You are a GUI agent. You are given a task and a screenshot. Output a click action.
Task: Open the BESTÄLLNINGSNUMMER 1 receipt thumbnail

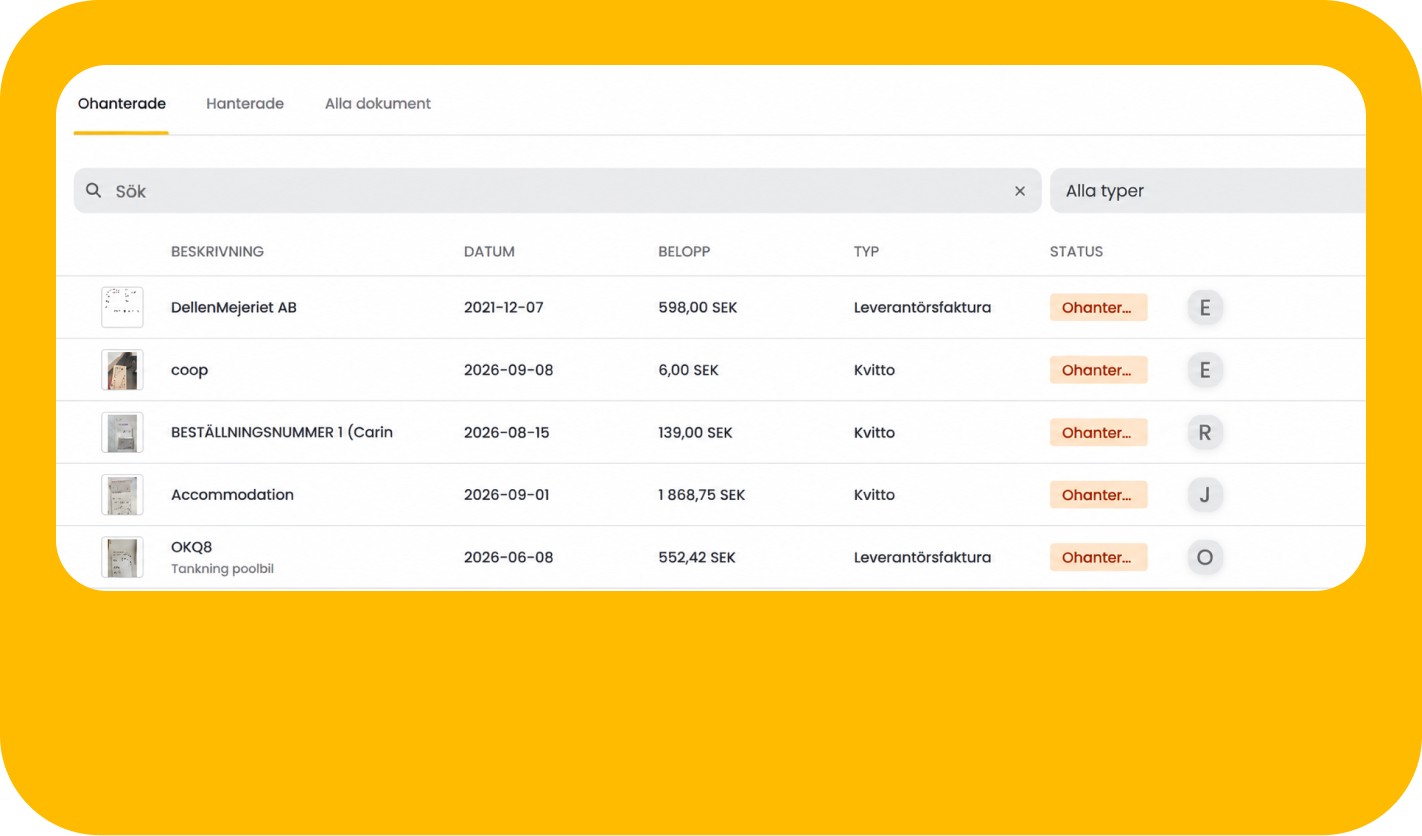[122, 432]
